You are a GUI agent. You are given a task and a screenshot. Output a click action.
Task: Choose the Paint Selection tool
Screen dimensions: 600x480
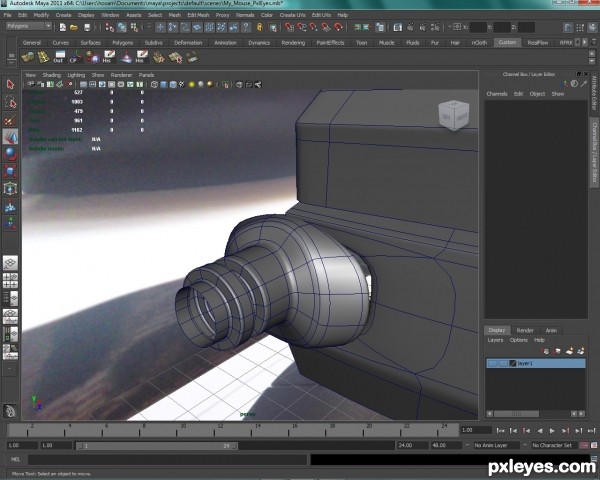tap(10, 120)
